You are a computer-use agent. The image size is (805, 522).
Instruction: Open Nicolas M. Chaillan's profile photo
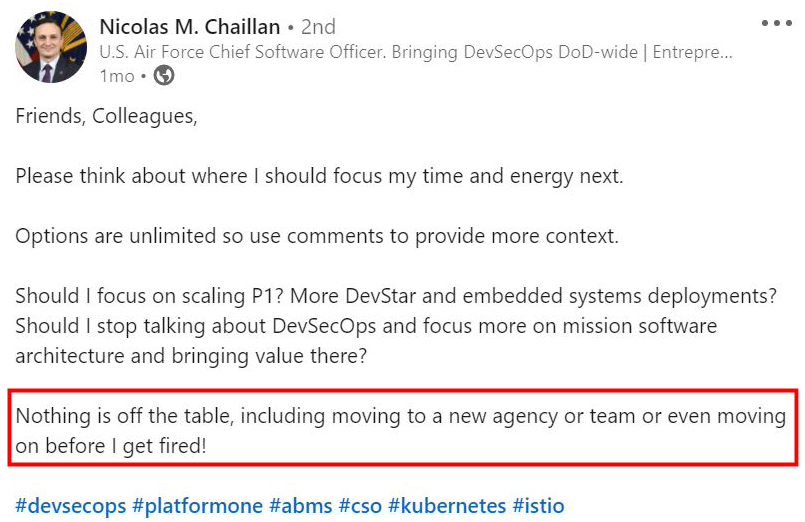51,47
